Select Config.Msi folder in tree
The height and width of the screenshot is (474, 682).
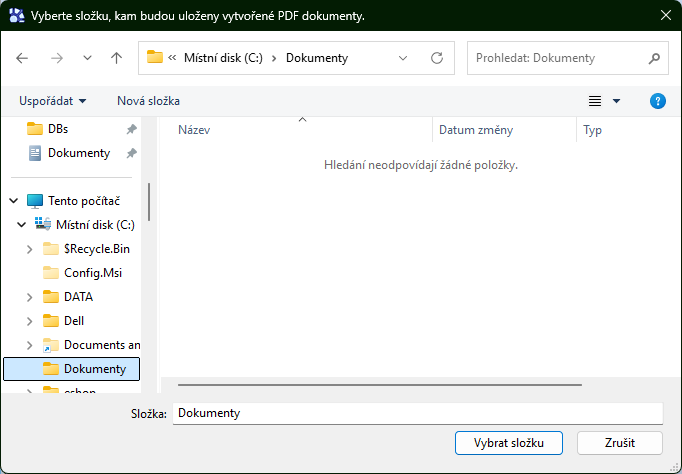(92, 273)
